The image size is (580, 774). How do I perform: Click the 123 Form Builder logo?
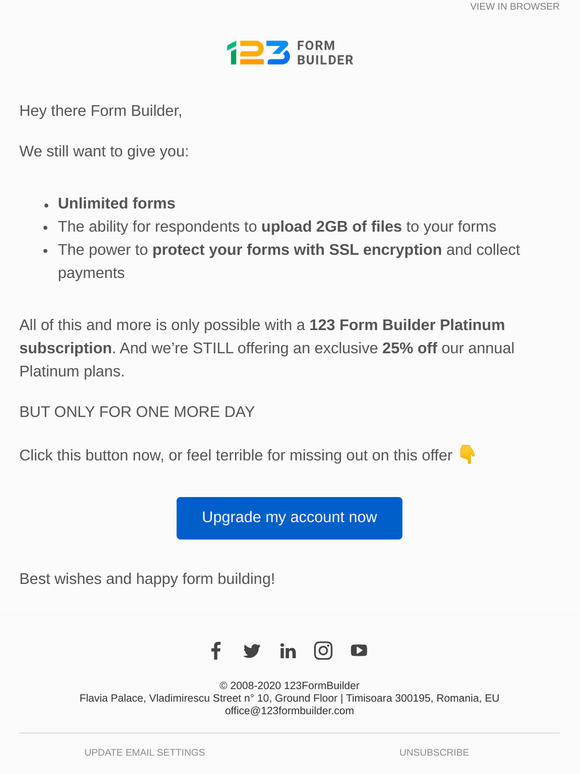pyautogui.click(x=290, y=53)
